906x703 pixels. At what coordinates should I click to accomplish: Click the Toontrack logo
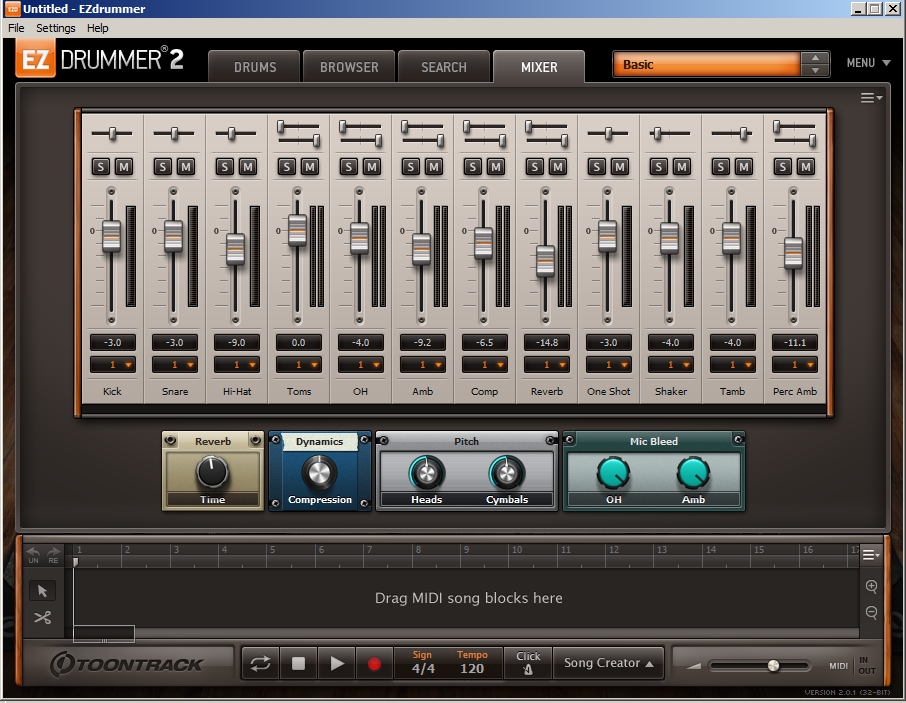point(125,664)
